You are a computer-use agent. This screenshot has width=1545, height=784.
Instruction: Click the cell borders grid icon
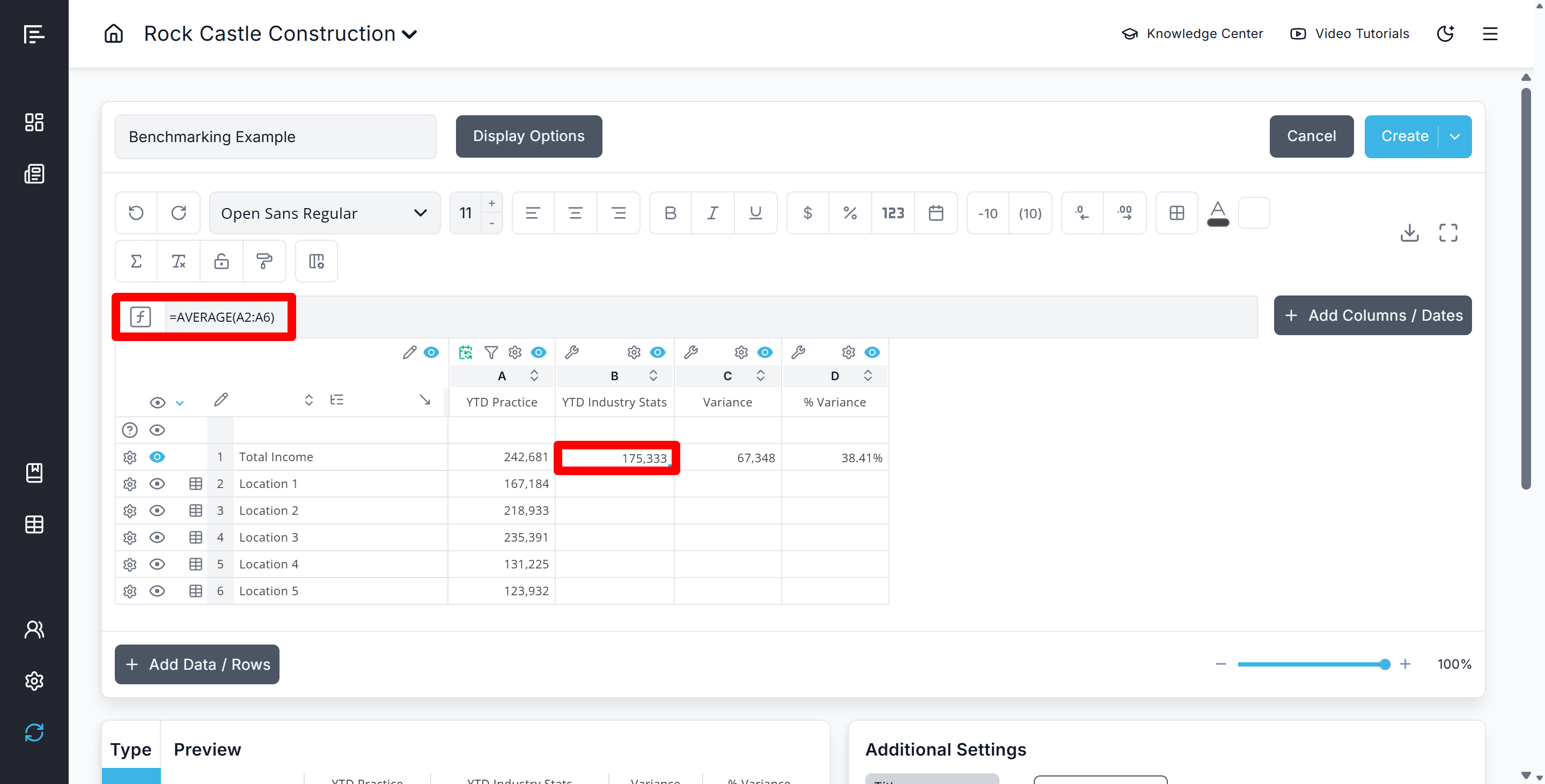(x=1176, y=213)
